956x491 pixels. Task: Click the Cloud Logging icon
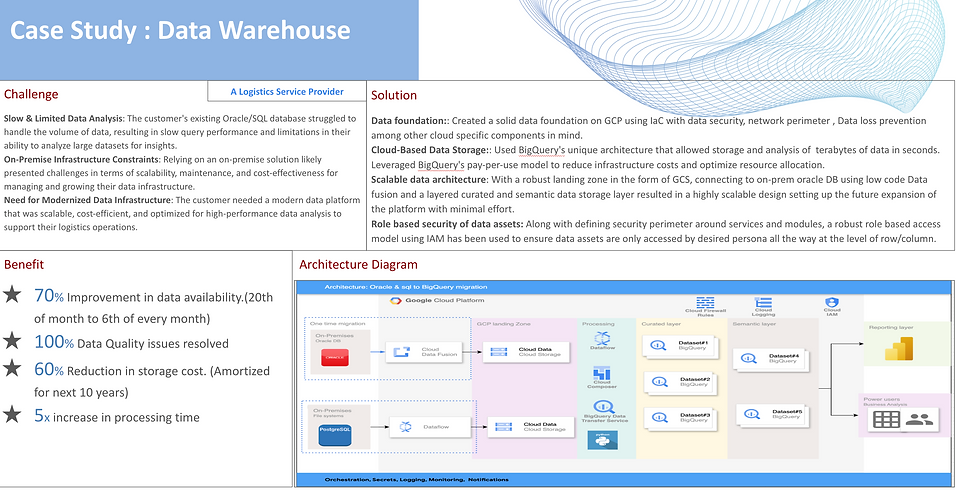pos(763,303)
